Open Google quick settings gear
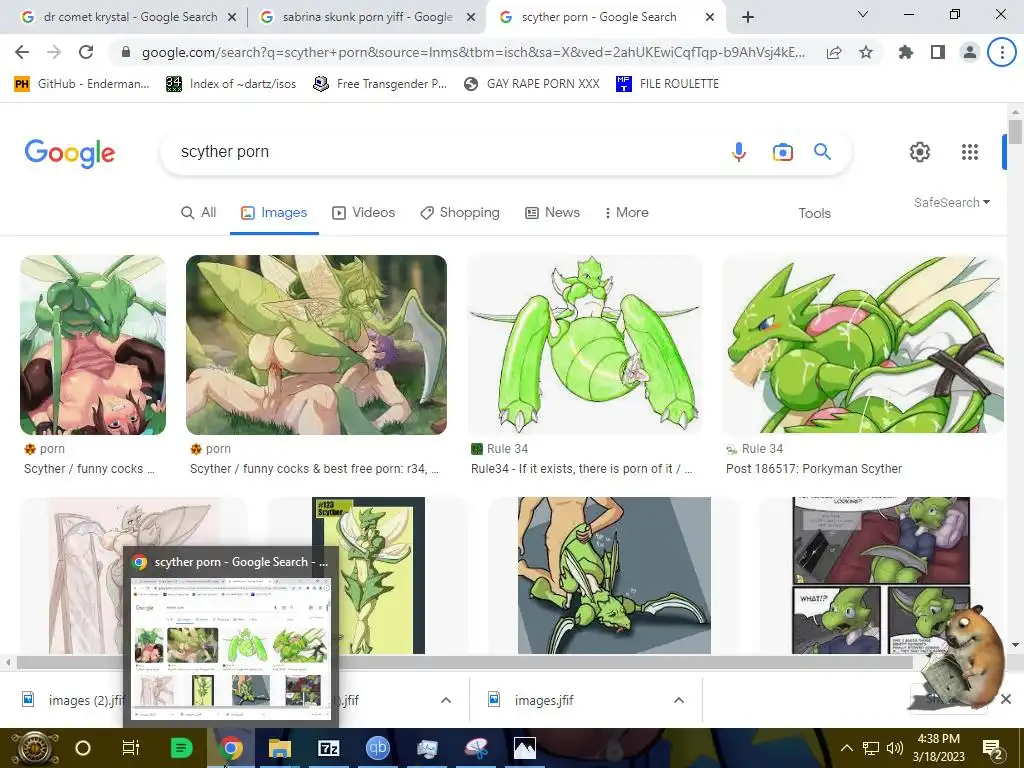Viewport: 1024px width, 768px height. click(x=920, y=152)
